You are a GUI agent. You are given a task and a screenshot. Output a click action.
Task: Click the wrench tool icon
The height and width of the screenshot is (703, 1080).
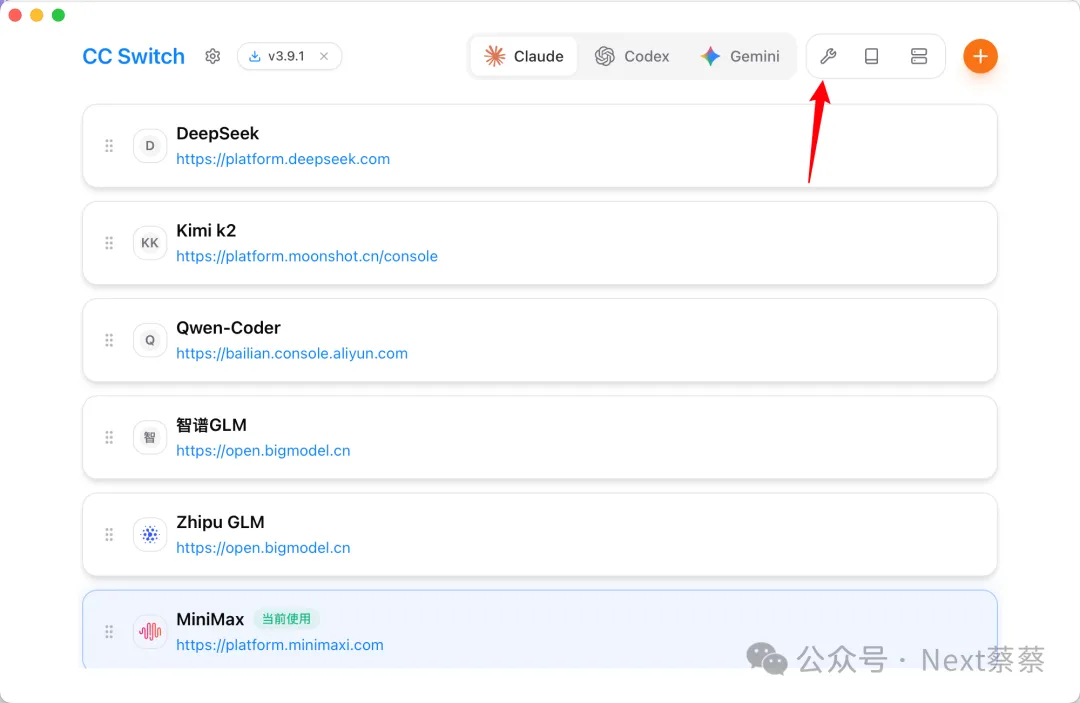(828, 57)
